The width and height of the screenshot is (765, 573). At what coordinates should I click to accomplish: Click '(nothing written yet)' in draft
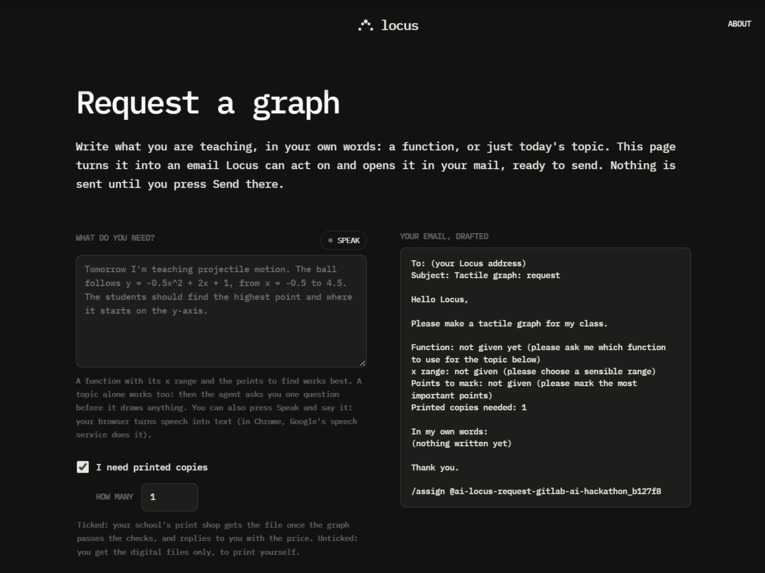click(461, 444)
